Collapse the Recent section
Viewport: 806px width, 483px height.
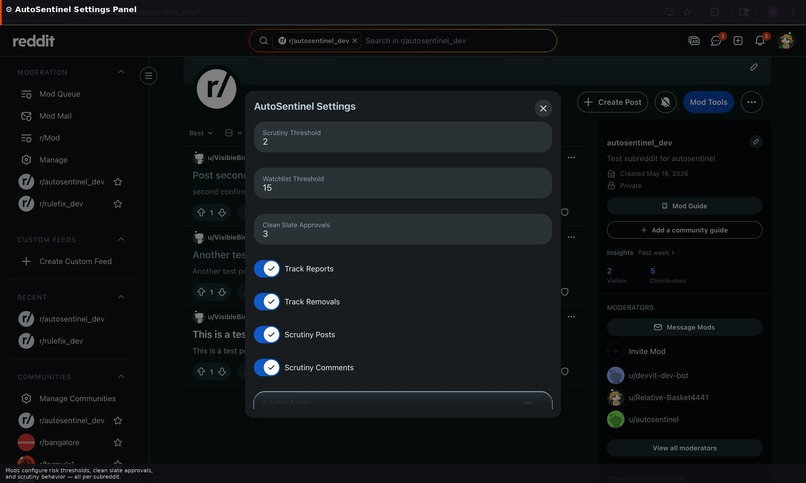coord(121,297)
